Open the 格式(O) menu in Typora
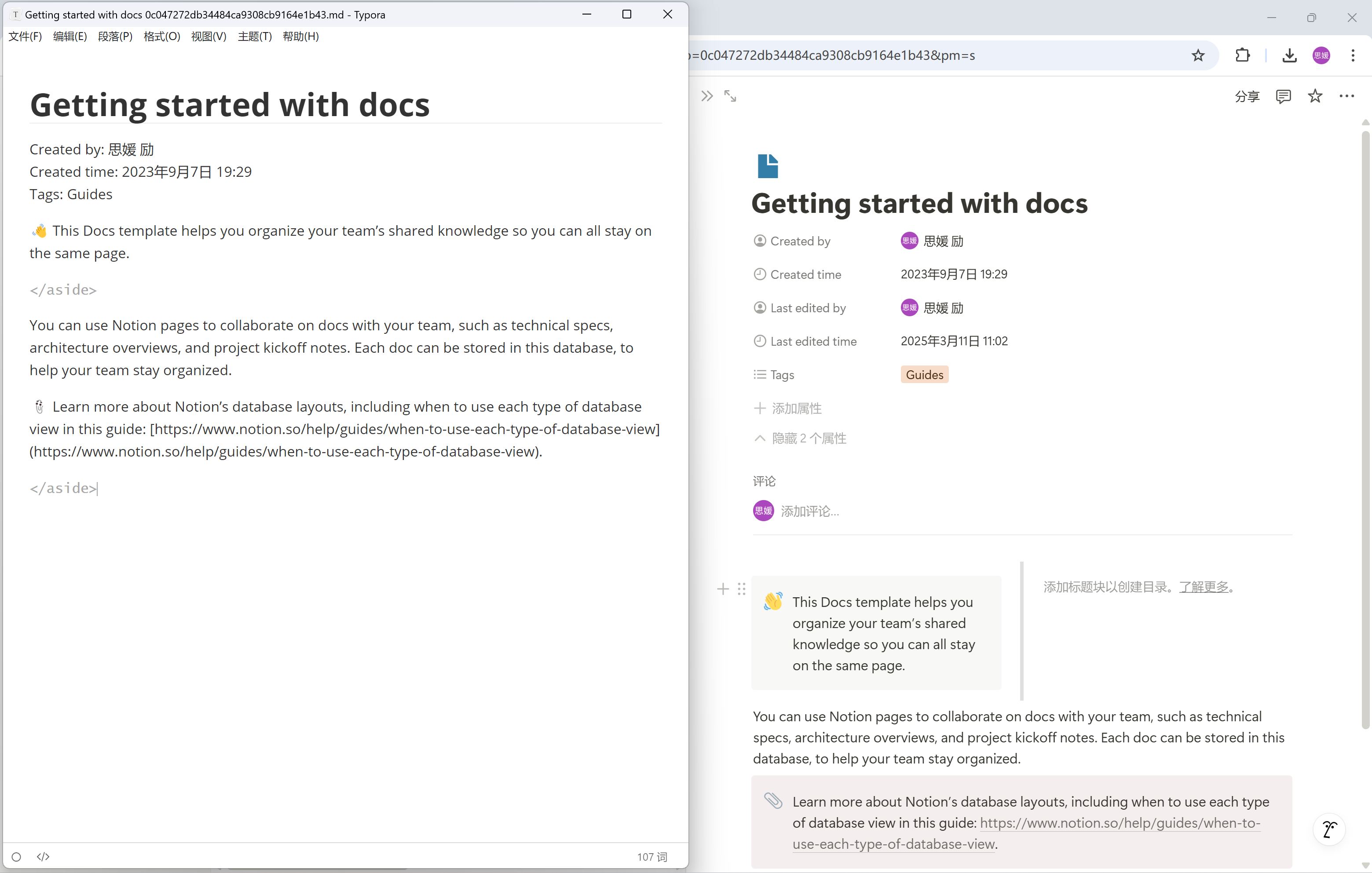 point(161,37)
